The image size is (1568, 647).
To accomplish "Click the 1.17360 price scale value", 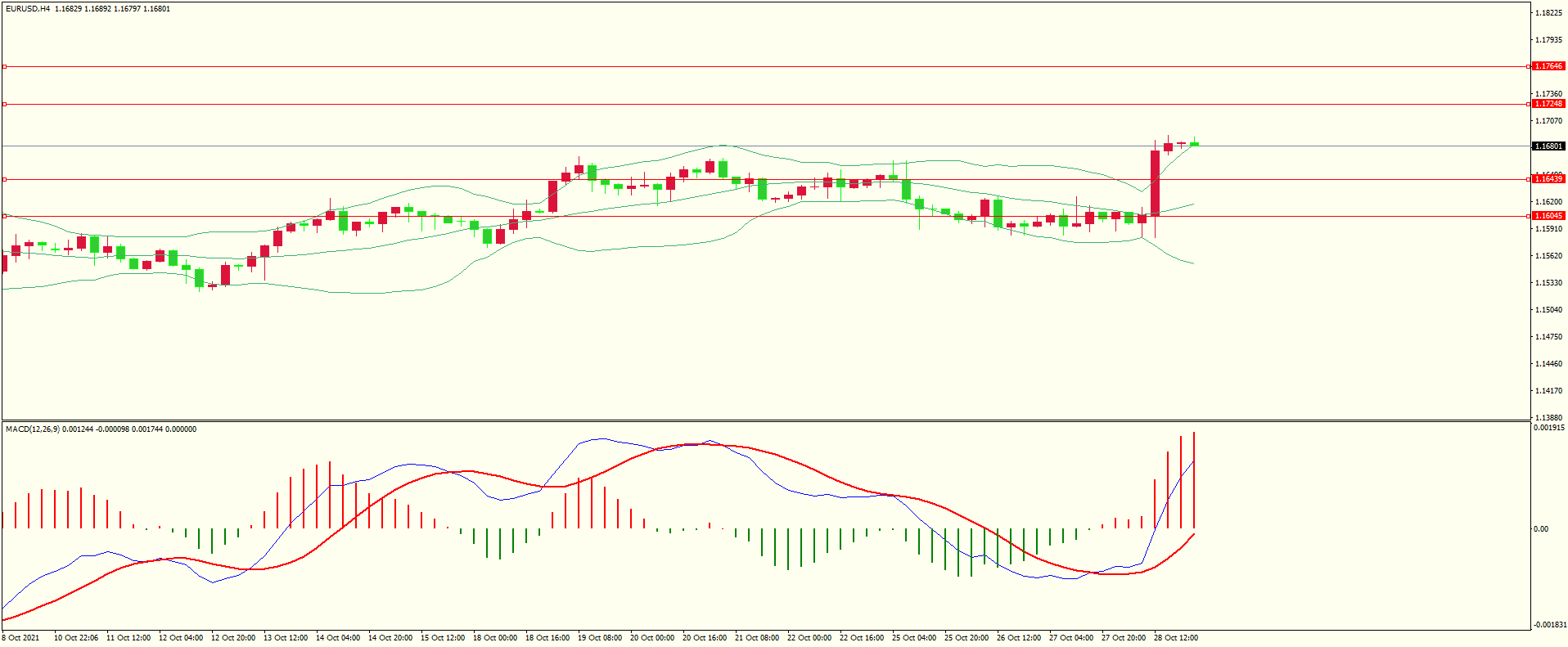I will point(1549,94).
